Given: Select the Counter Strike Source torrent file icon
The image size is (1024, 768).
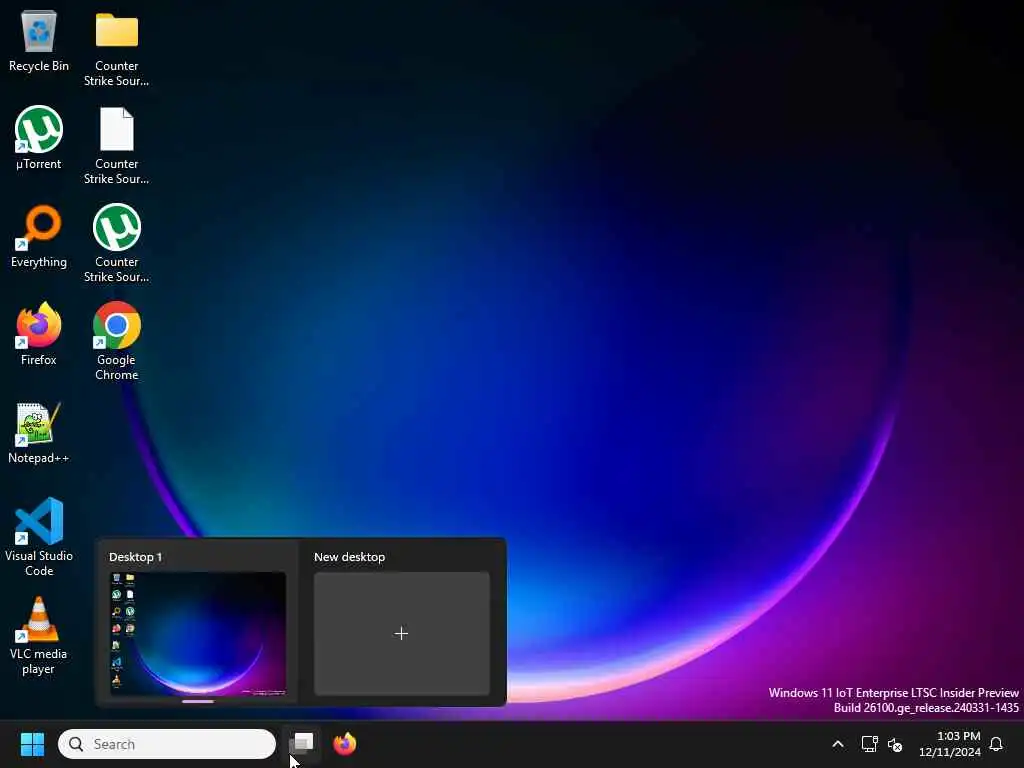Looking at the screenshot, I should click(x=116, y=243).
